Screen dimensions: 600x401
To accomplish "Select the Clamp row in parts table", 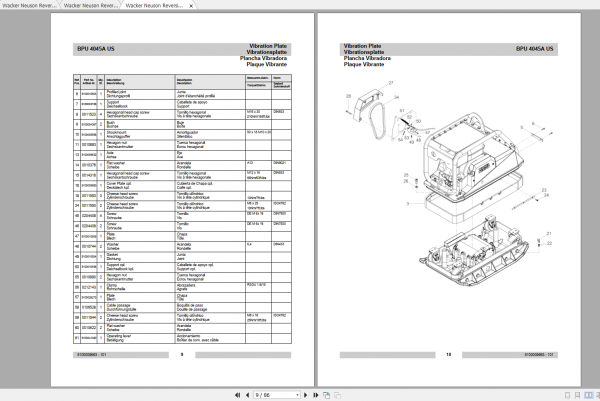I will tap(182, 287).
